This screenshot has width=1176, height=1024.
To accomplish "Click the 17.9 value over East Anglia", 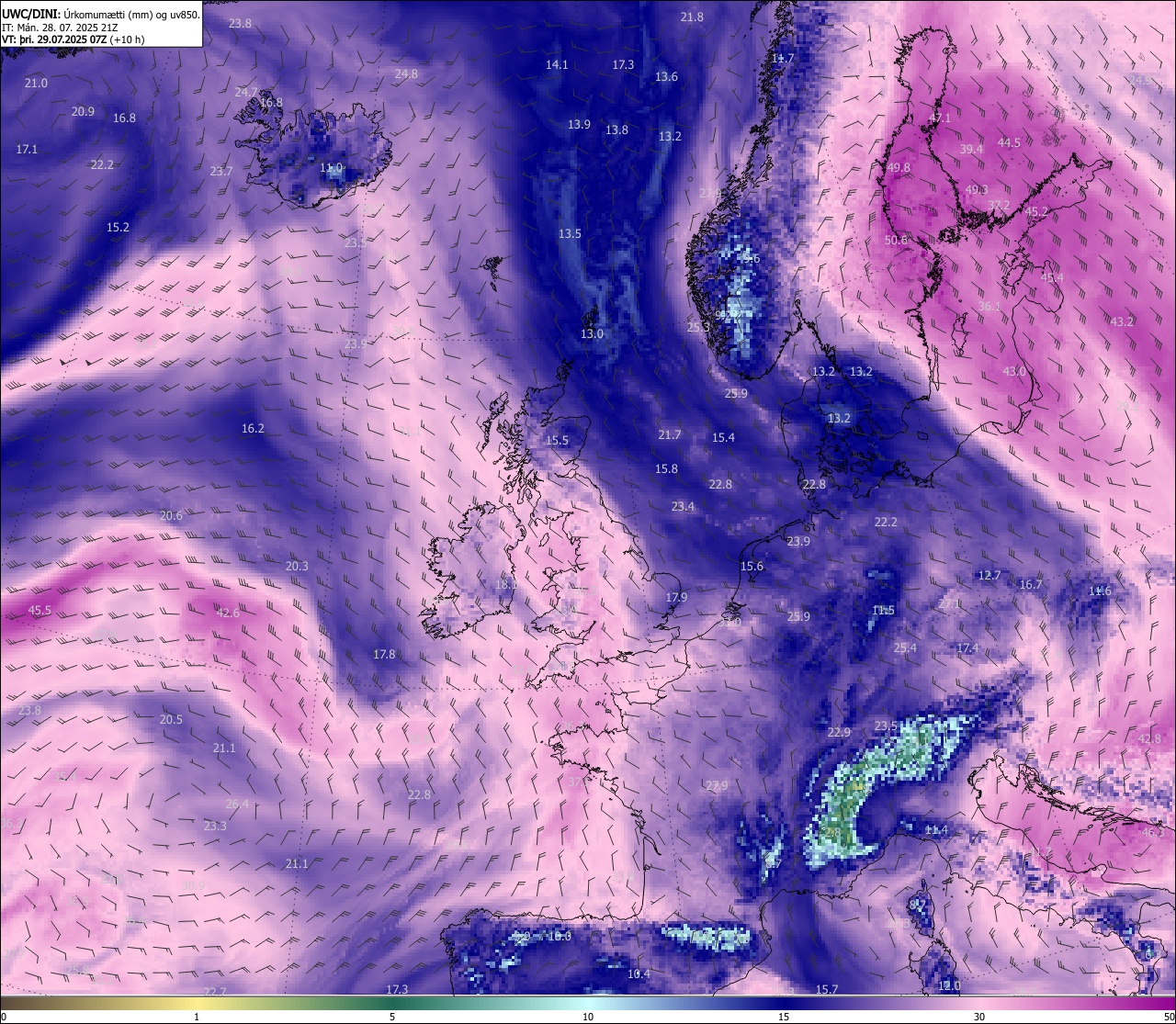I will [676, 597].
